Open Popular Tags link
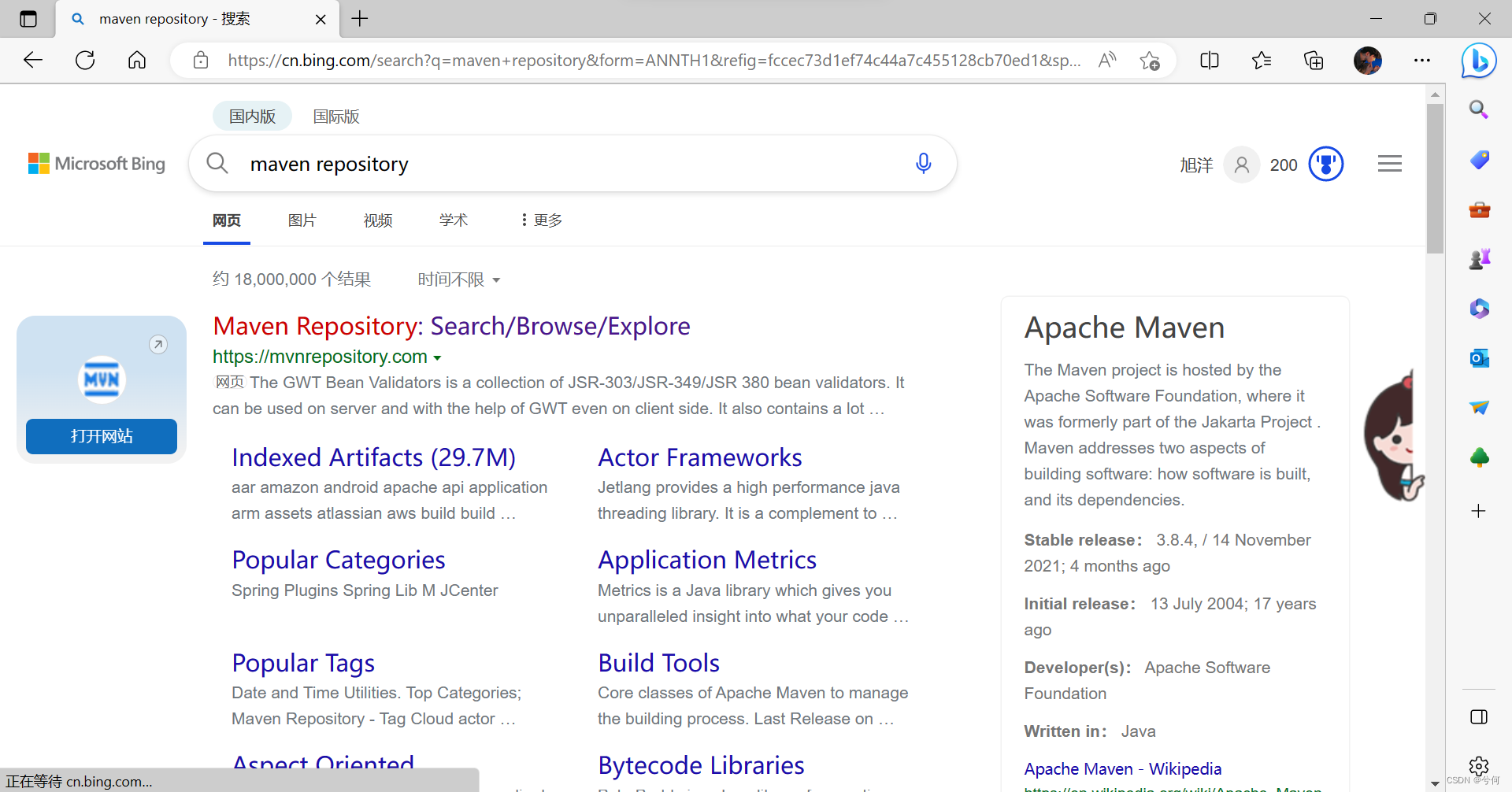1512x792 pixels. coord(303,663)
